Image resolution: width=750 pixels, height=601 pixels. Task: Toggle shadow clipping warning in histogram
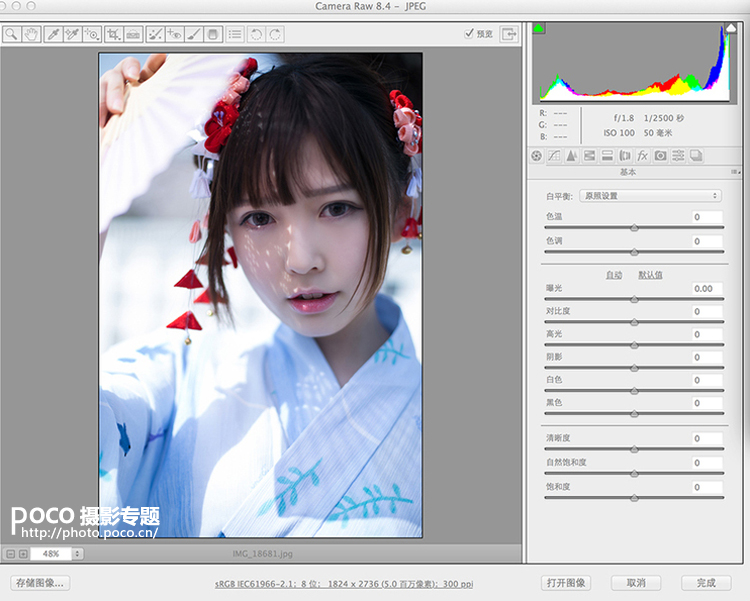pyautogui.click(x=539, y=28)
